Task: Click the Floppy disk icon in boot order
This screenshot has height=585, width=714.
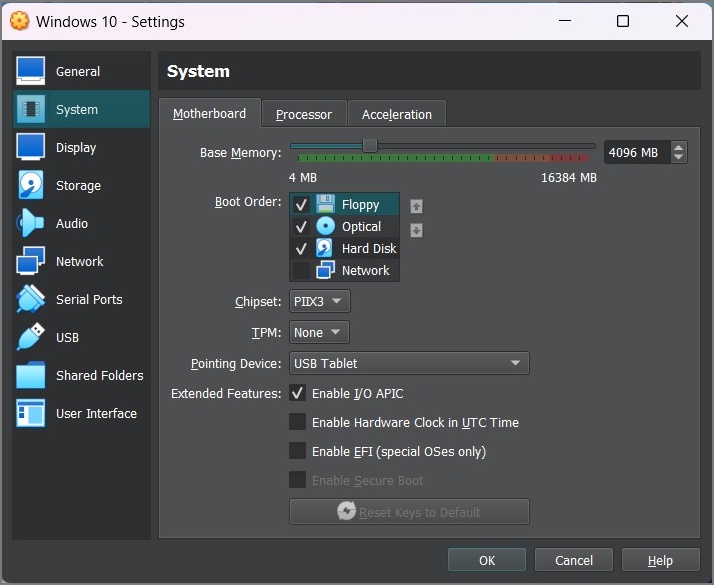Action: pyautogui.click(x=326, y=204)
